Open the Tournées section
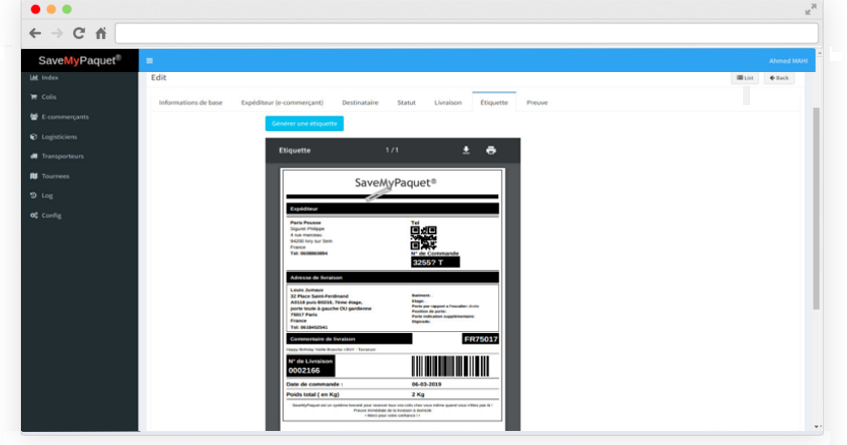Viewport: 847px width, 445px height. pos(56,176)
